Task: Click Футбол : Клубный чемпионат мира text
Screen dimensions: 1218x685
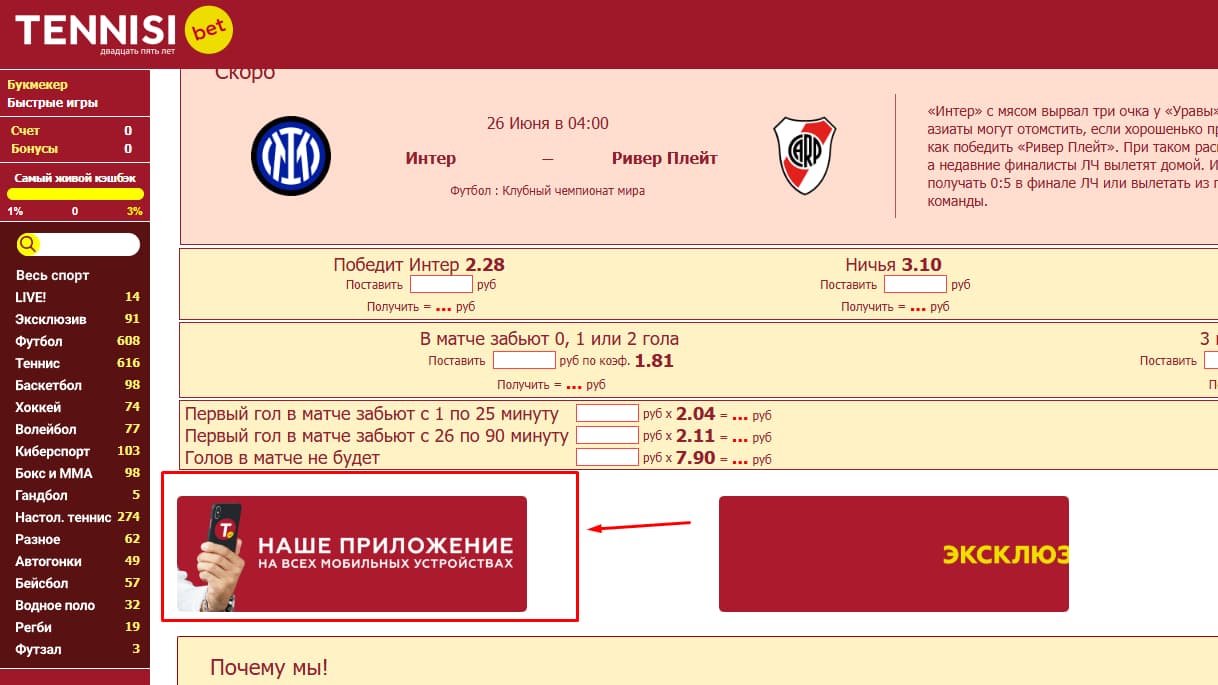Action: tap(547, 190)
